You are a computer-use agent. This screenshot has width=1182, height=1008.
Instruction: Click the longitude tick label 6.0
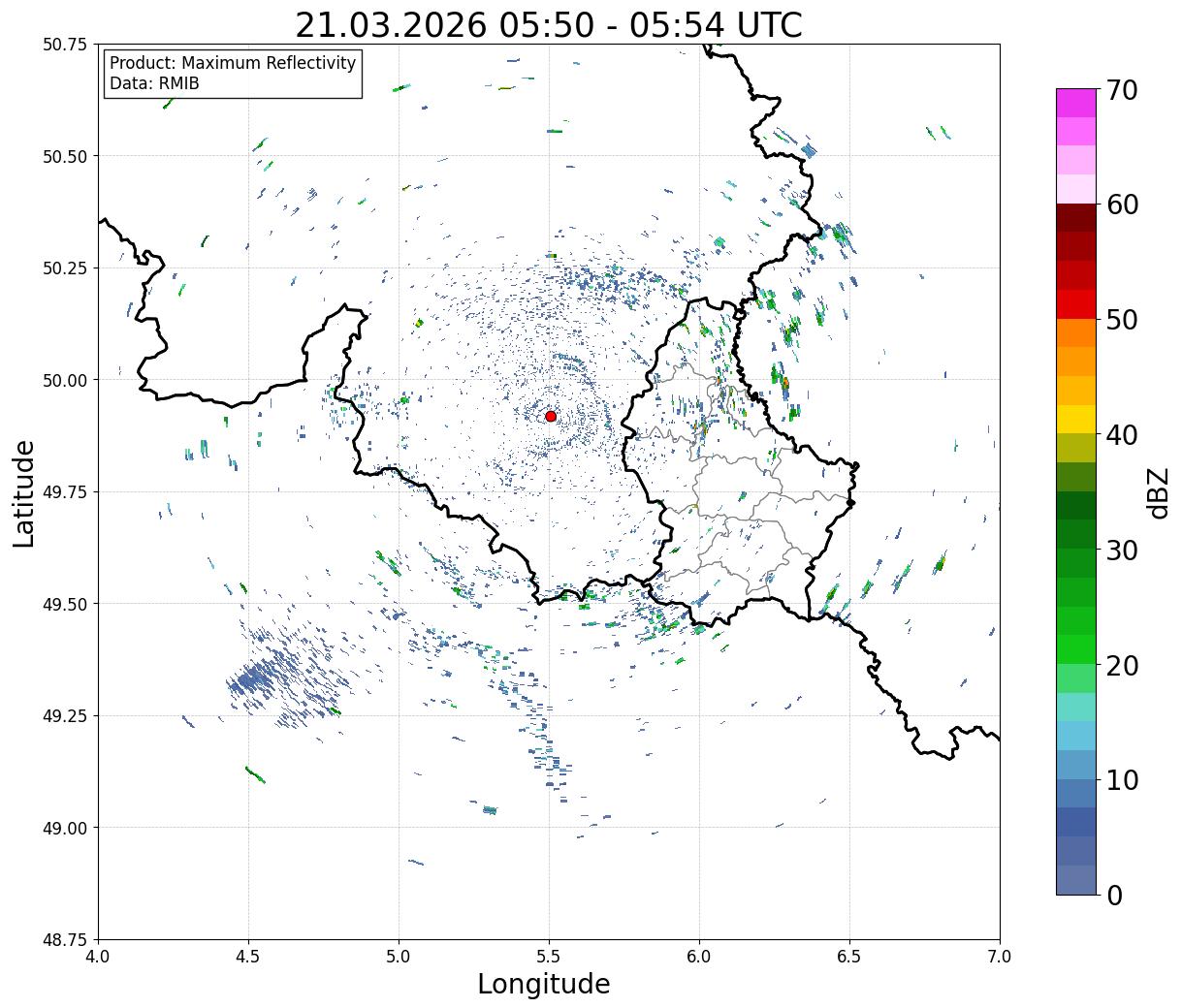point(699,957)
